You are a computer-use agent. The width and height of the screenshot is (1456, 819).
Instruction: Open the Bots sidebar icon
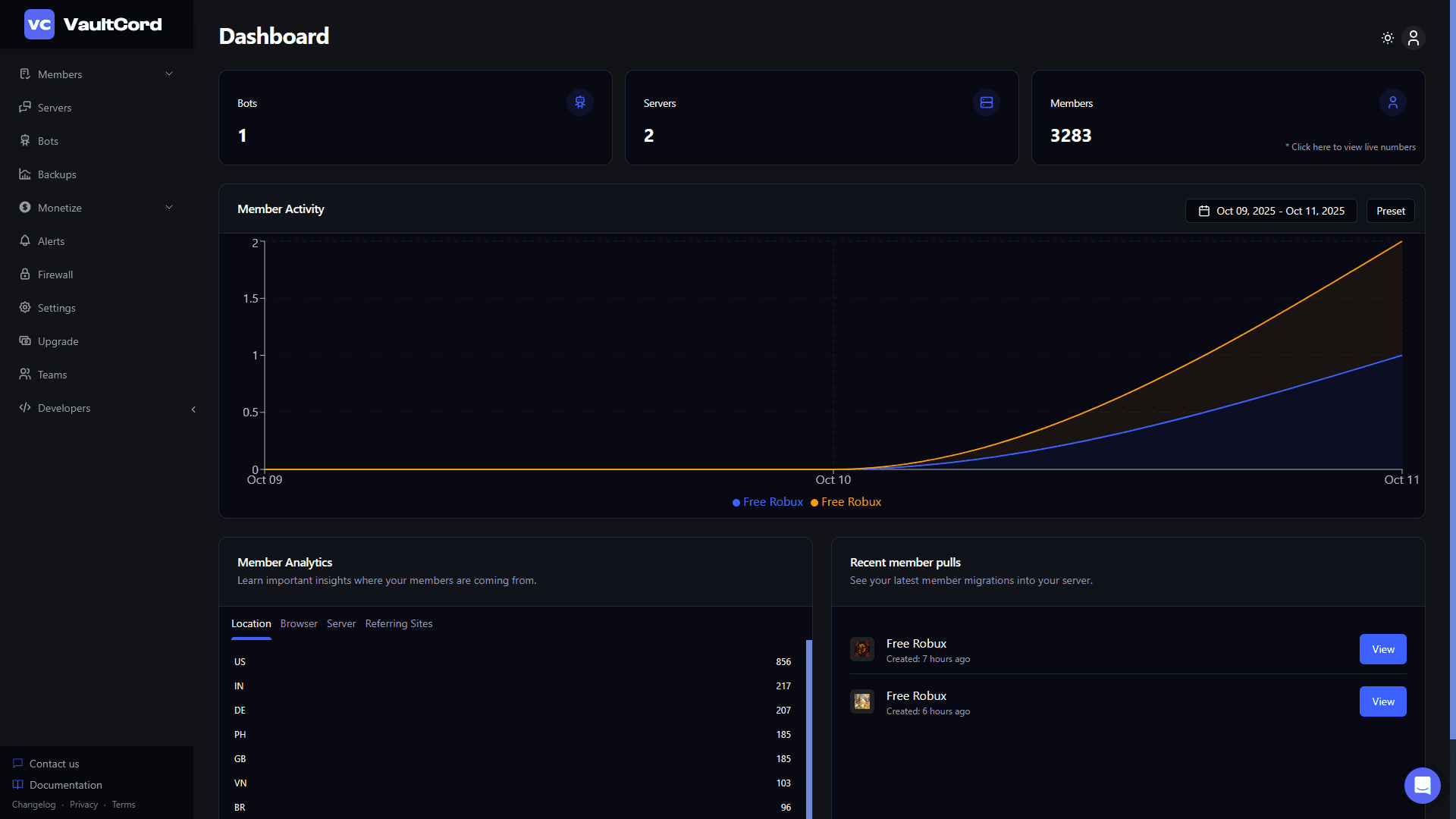(25, 140)
